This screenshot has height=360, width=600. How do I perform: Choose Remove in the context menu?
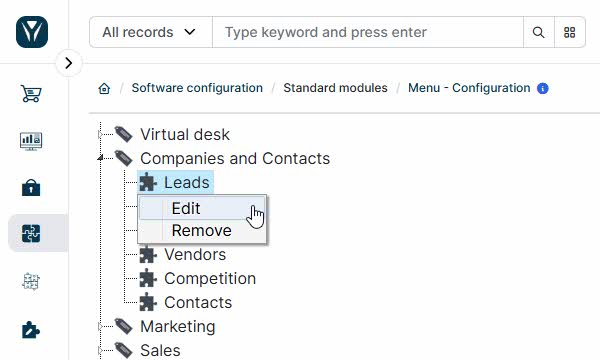pos(202,231)
